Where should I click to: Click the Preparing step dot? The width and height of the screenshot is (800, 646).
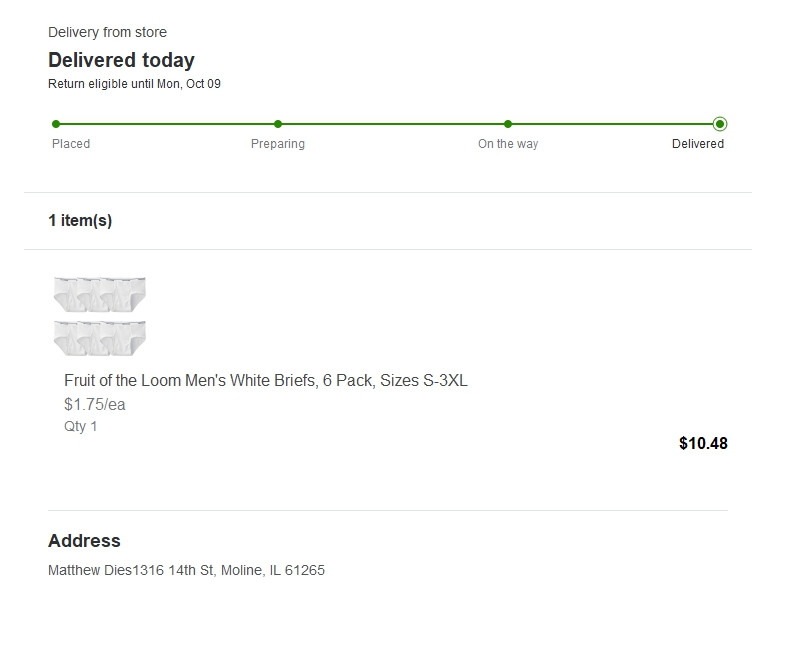tap(278, 124)
